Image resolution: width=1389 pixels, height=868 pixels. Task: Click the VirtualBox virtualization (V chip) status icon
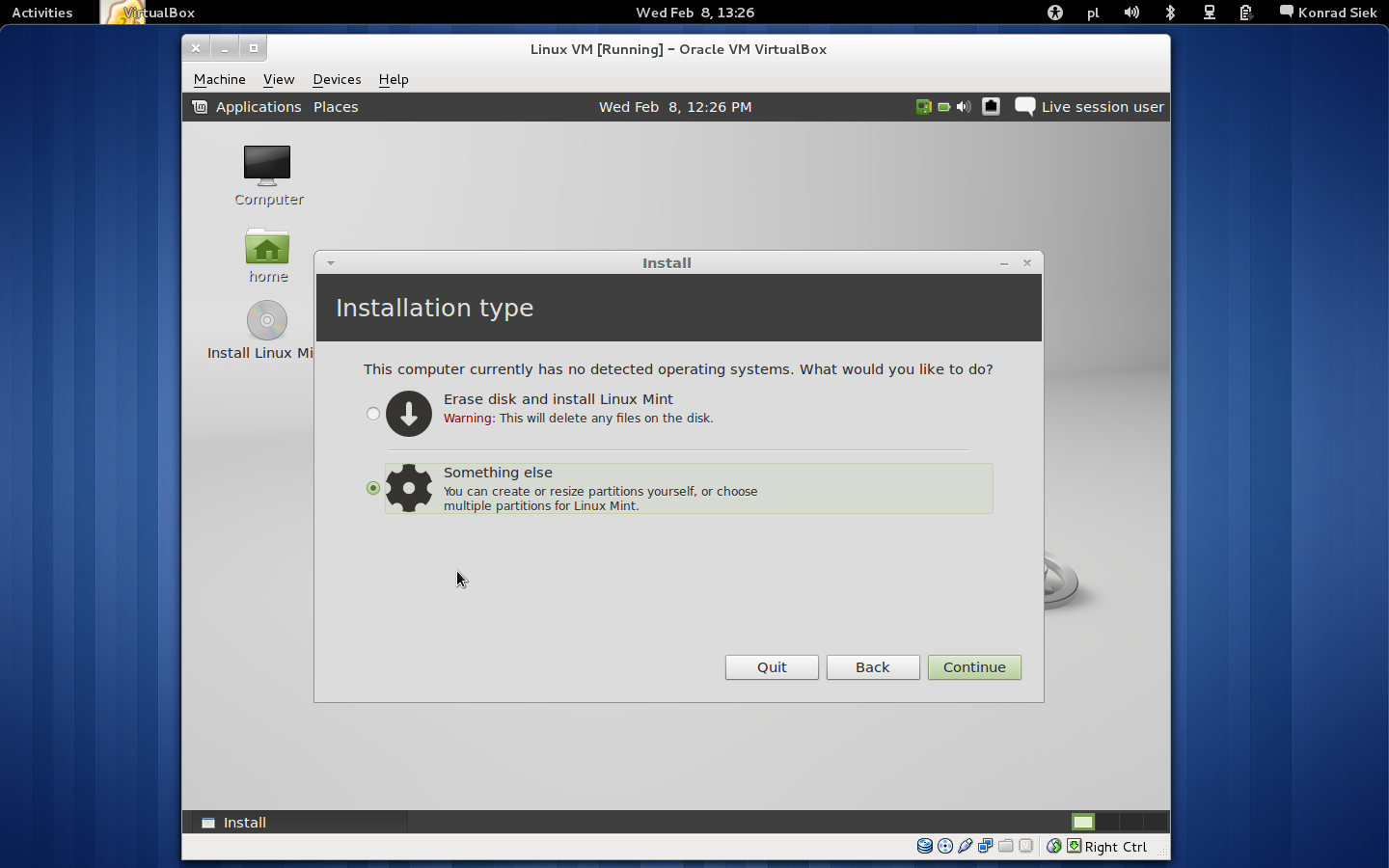(1026, 846)
